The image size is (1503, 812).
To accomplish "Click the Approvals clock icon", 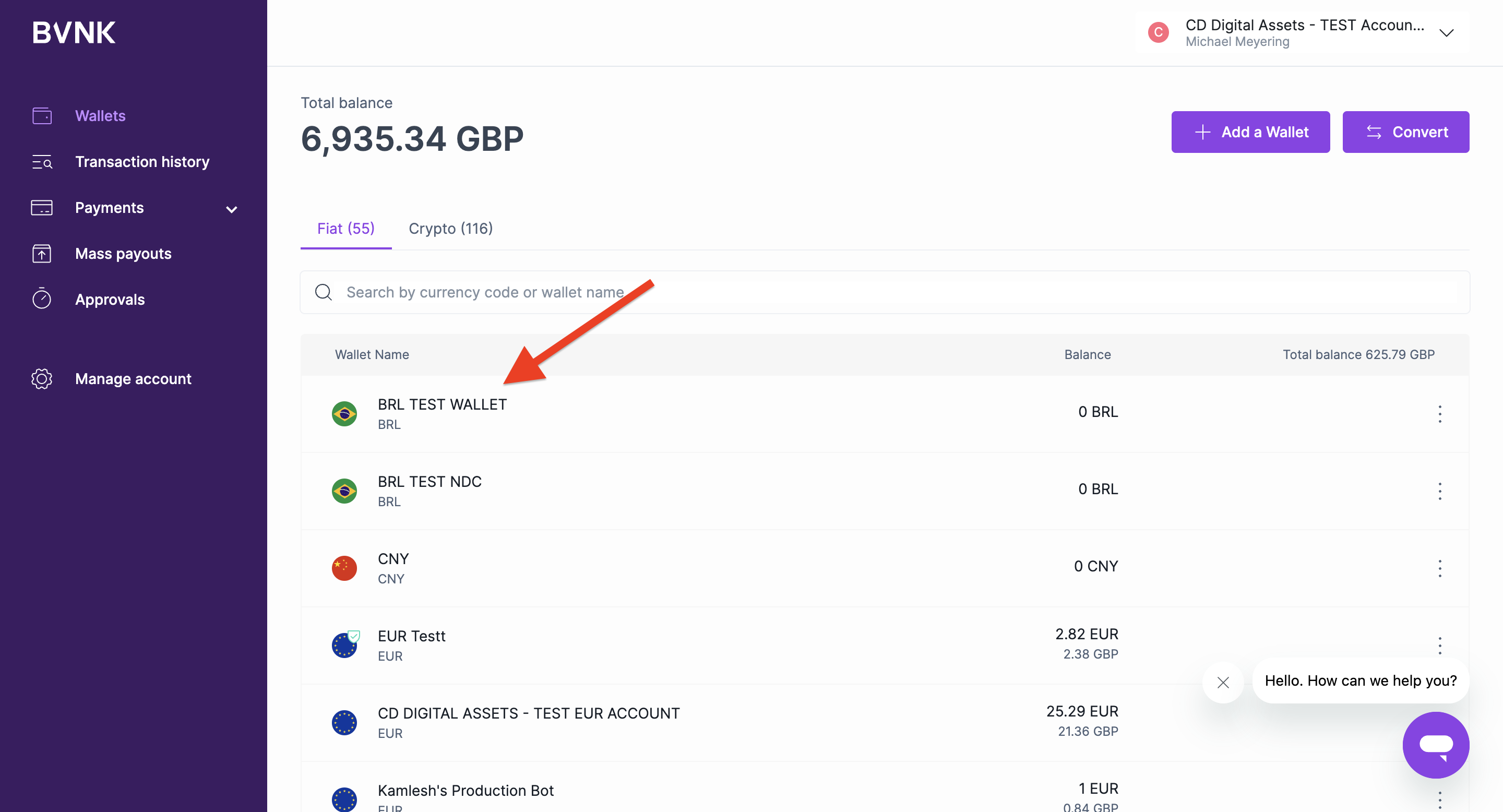I will (41, 299).
